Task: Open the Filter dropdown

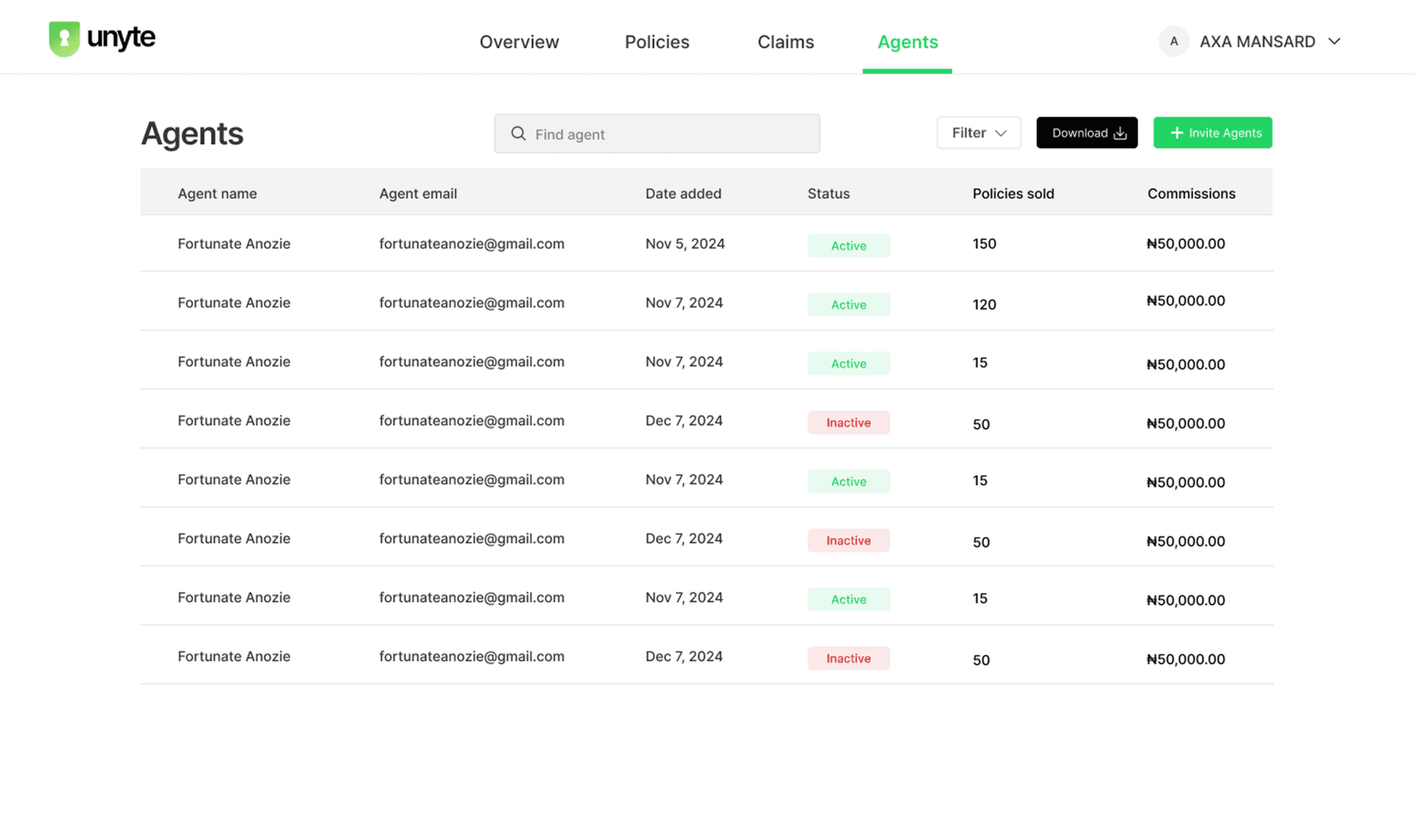Action: [979, 133]
